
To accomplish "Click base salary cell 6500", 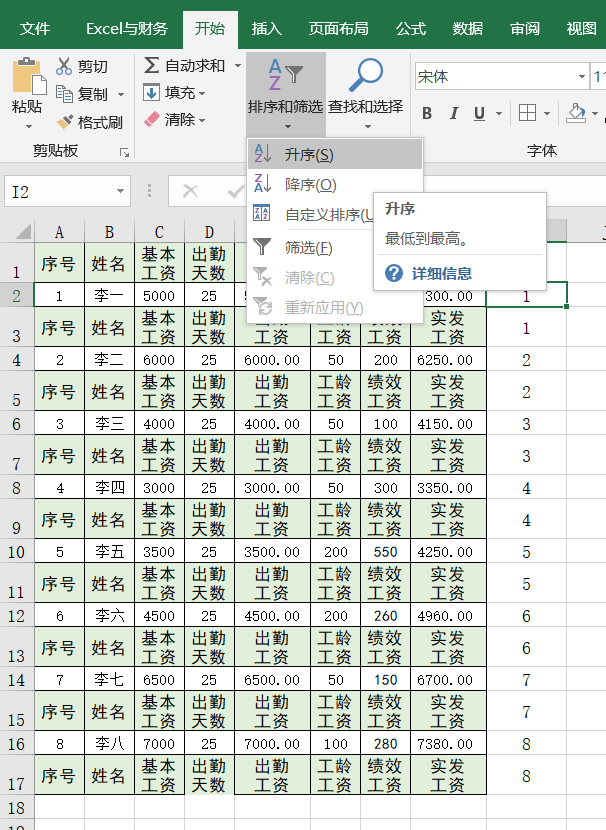I will pos(159,680).
